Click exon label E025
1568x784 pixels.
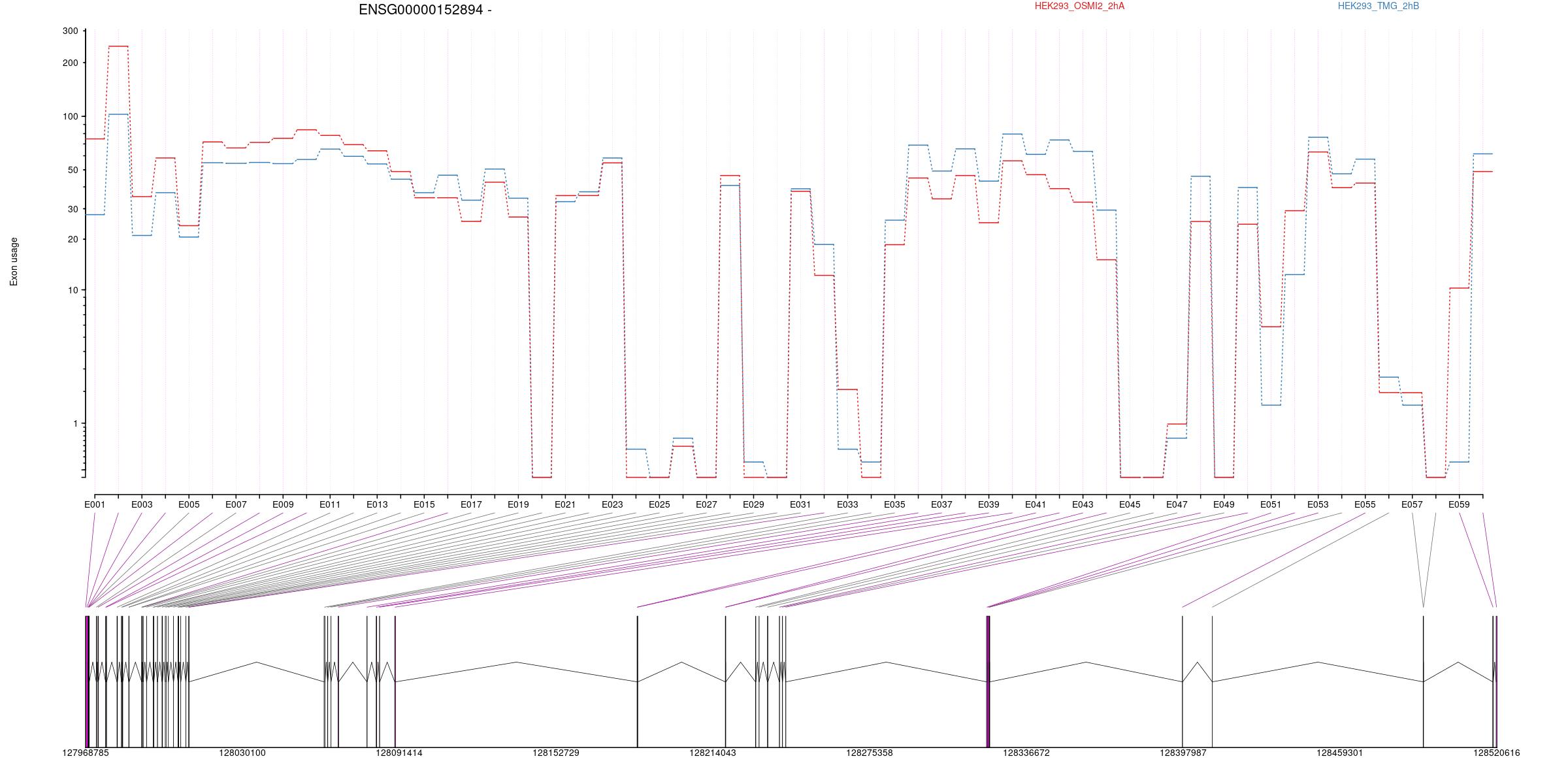point(659,504)
